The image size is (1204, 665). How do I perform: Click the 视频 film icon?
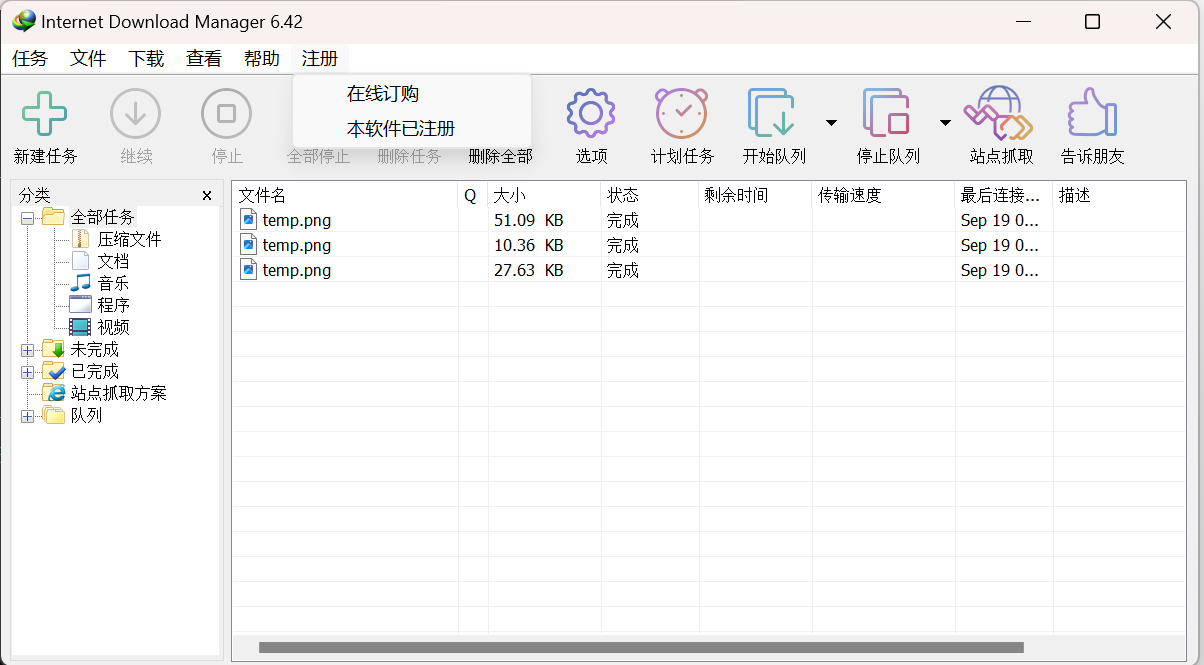tap(80, 327)
